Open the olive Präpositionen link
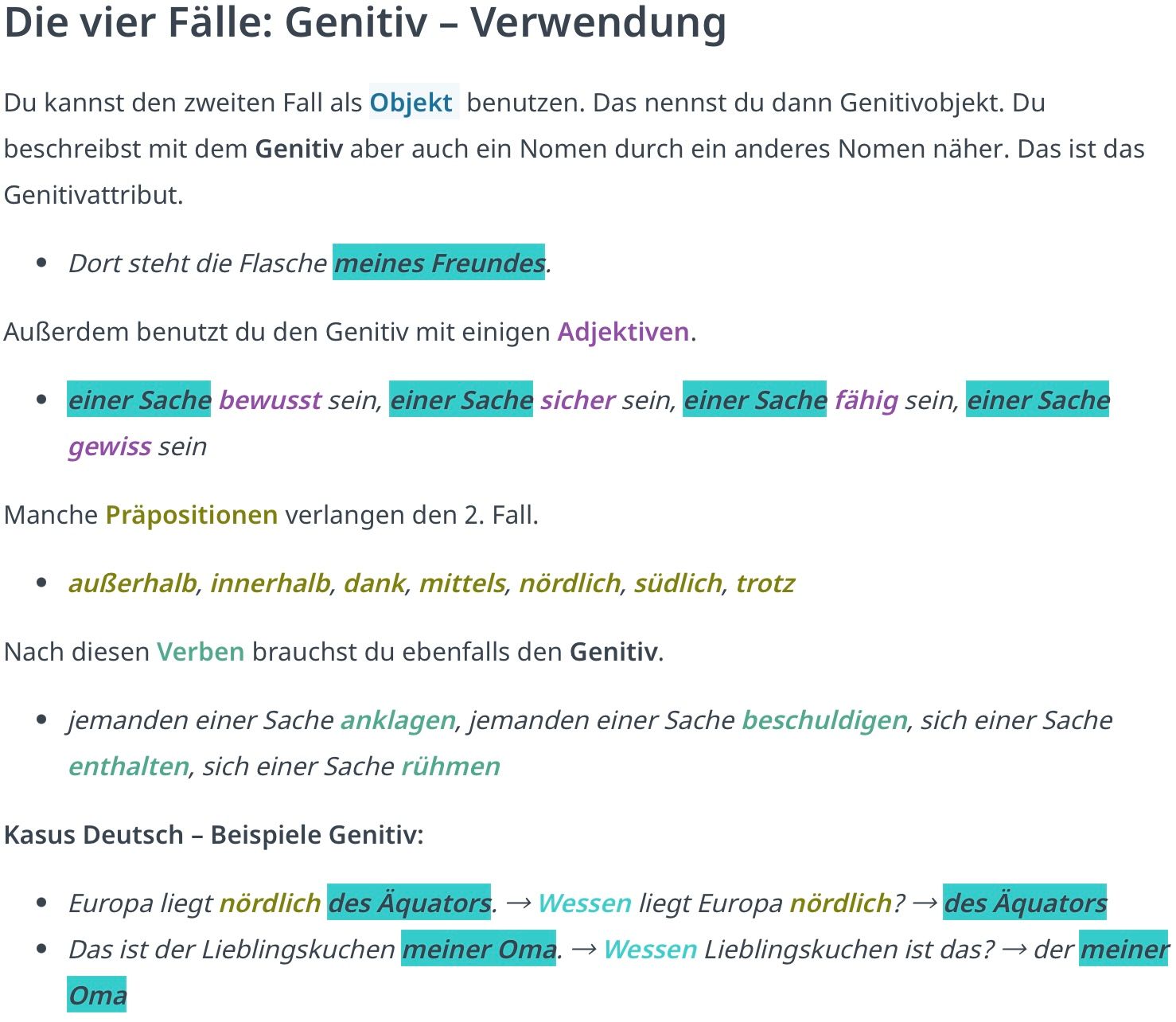The image size is (1176, 1022). click(x=192, y=514)
